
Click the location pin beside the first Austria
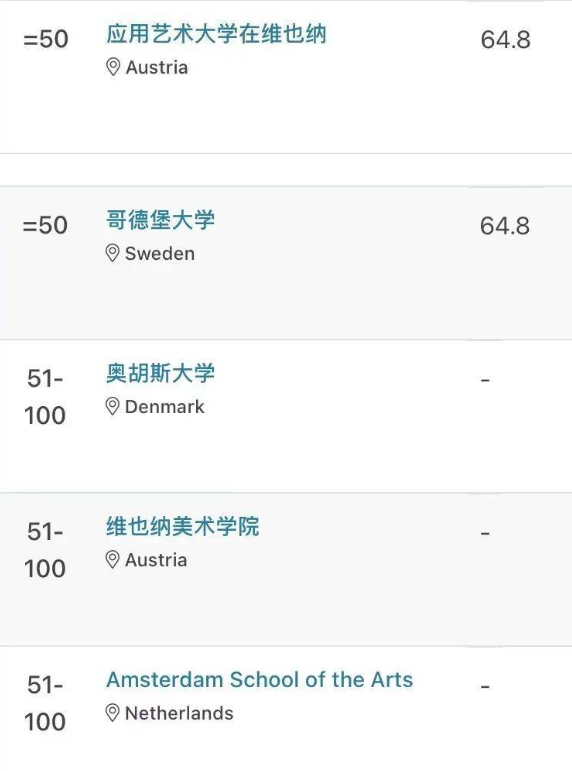pyautogui.click(x=113, y=67)
